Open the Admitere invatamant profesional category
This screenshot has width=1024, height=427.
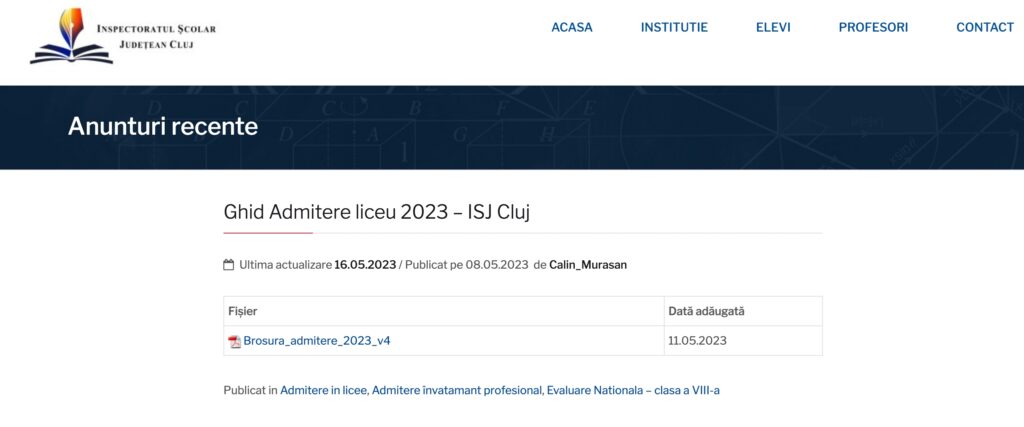456,390
